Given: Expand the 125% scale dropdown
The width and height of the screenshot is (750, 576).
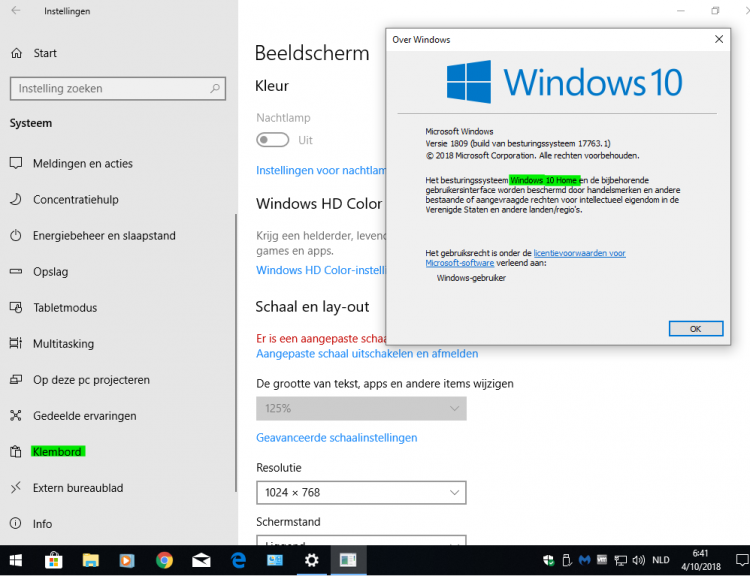Looking at the screenshot, I should tap(361, 408).
